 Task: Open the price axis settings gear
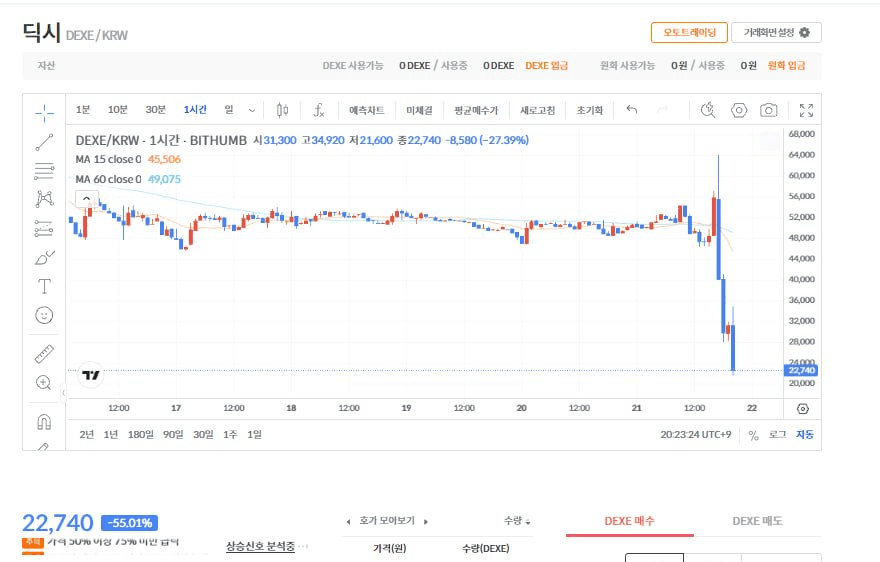pos(803,409)
